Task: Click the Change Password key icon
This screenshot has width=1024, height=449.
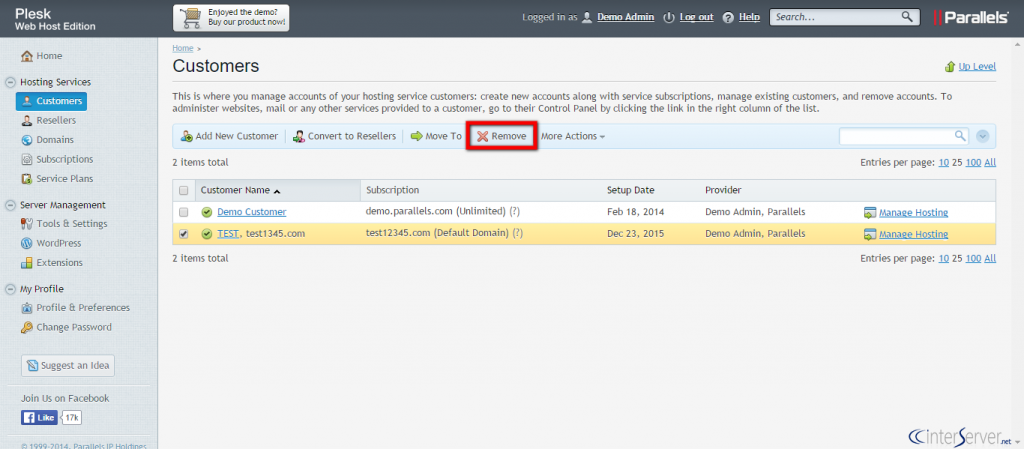Action: [x=27, y=328]
